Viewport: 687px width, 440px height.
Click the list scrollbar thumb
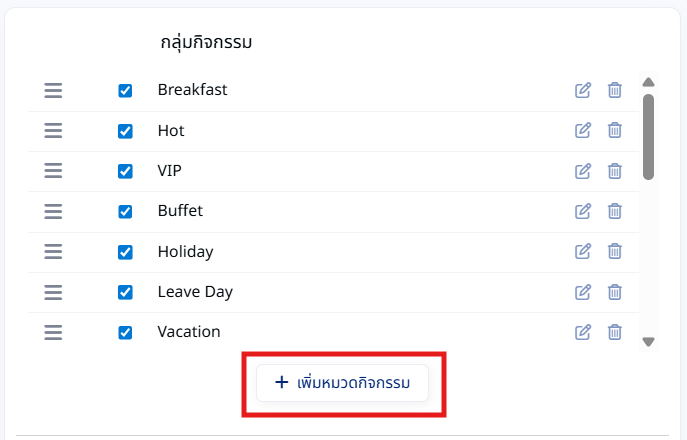[648, 137]
